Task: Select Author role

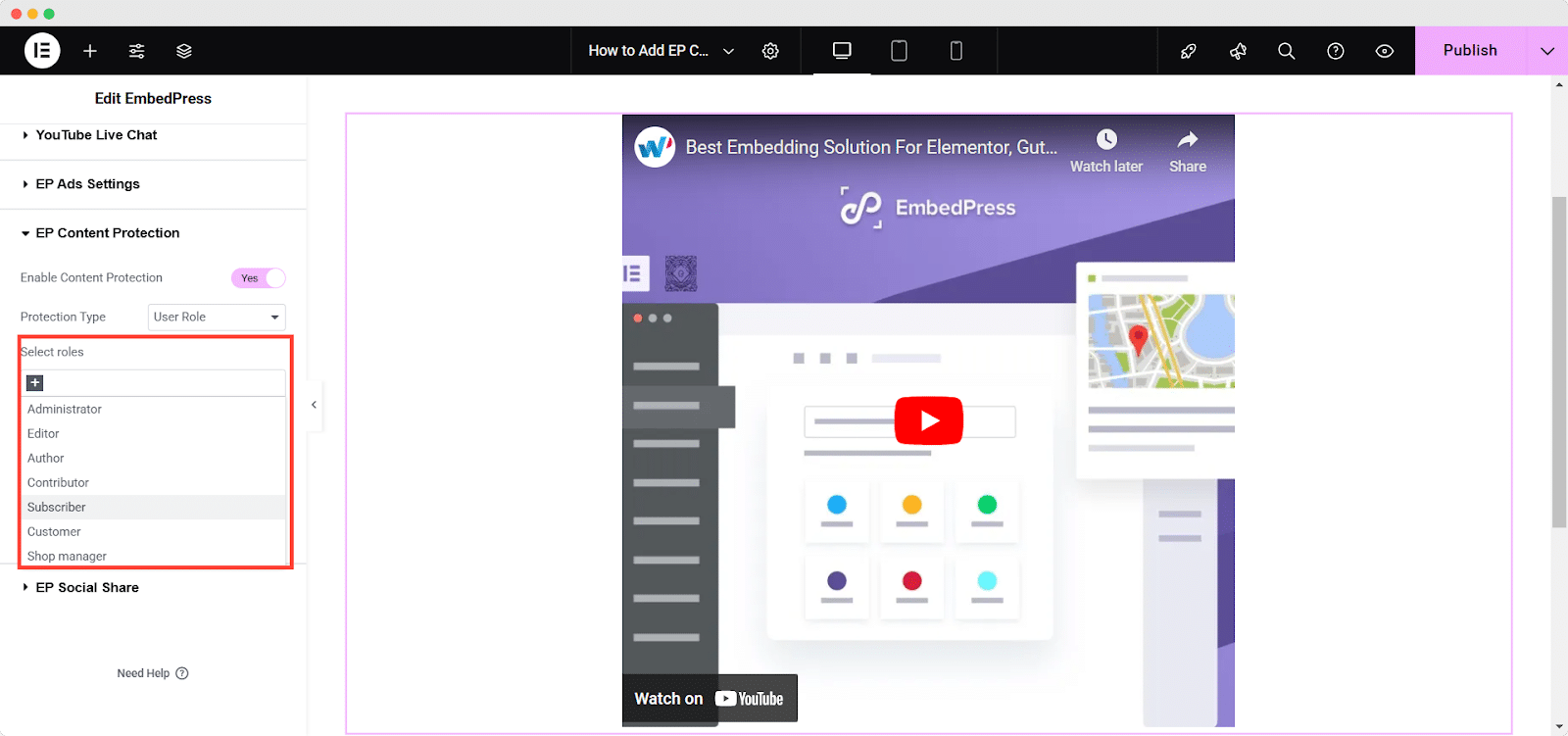Action: [154, 459]
